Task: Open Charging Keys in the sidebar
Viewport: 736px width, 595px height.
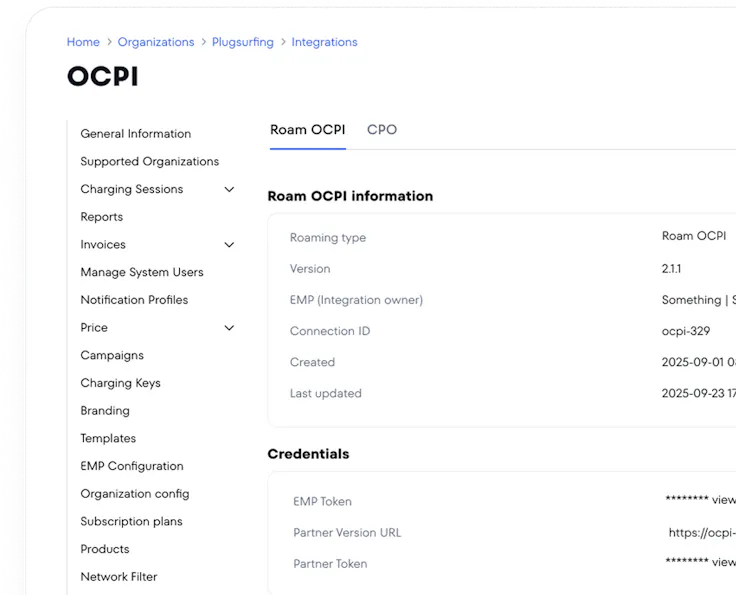Action: pos(121,383)
